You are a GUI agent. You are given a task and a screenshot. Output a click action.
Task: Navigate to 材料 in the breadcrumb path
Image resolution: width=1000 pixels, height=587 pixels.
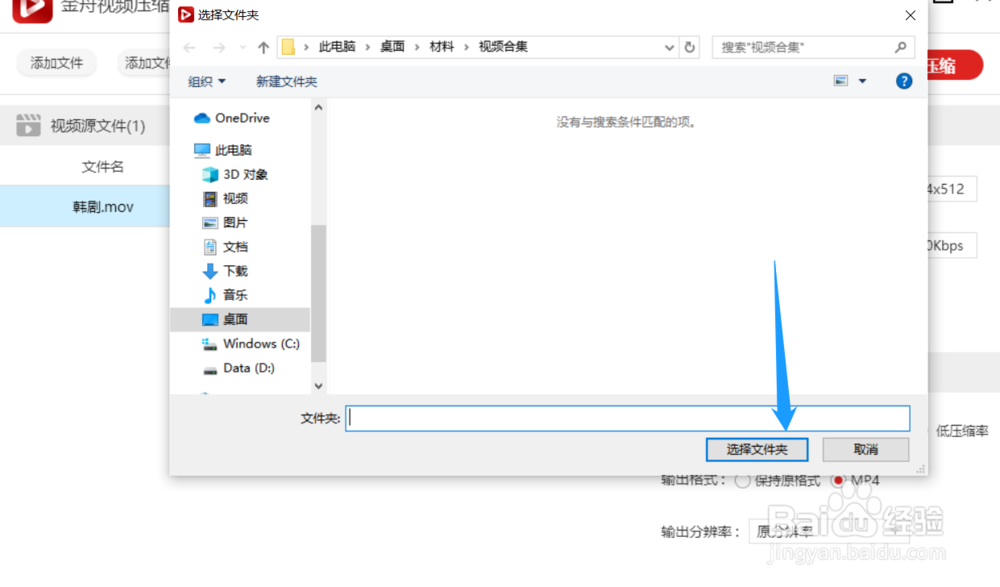tap(441, 46)
